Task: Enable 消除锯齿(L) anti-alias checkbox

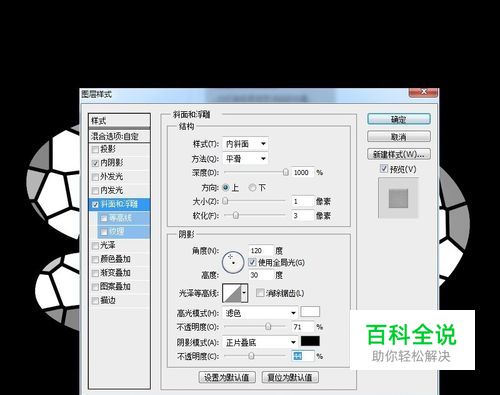Action: (260, 293)
